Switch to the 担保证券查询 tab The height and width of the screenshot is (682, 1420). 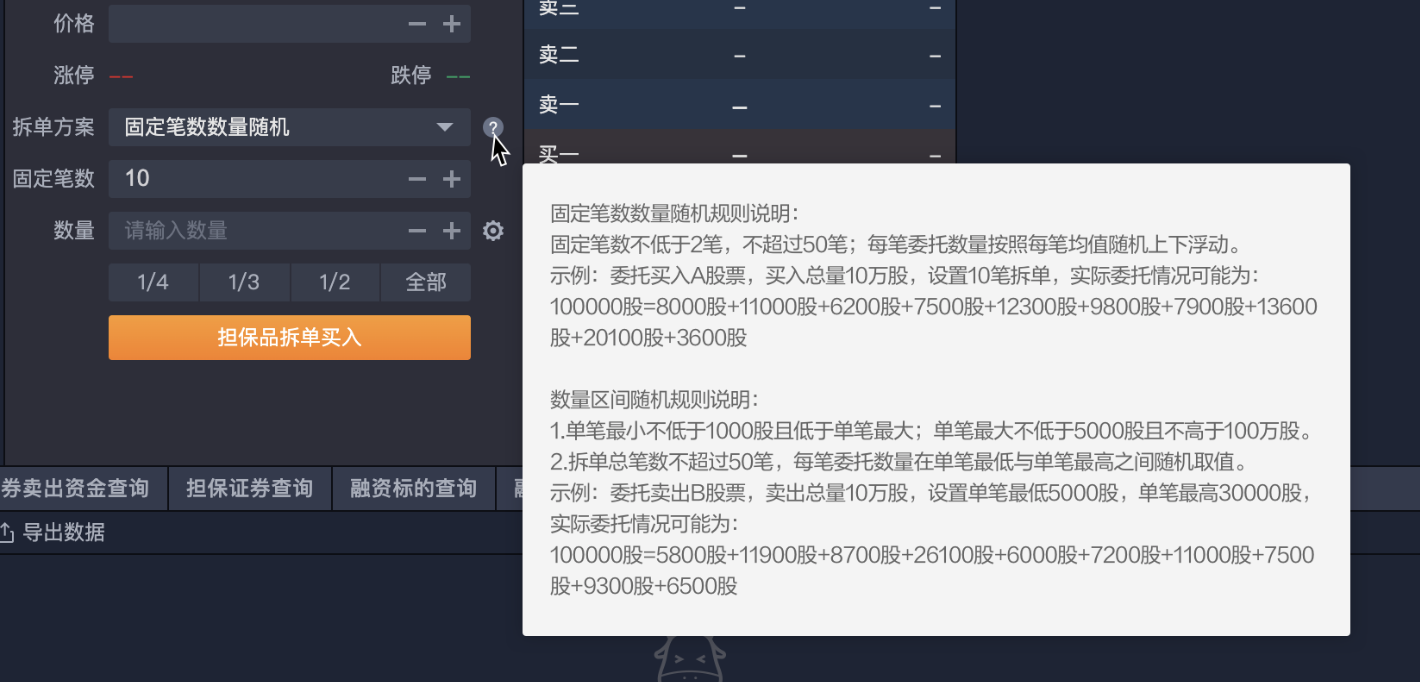coord(249,488)
